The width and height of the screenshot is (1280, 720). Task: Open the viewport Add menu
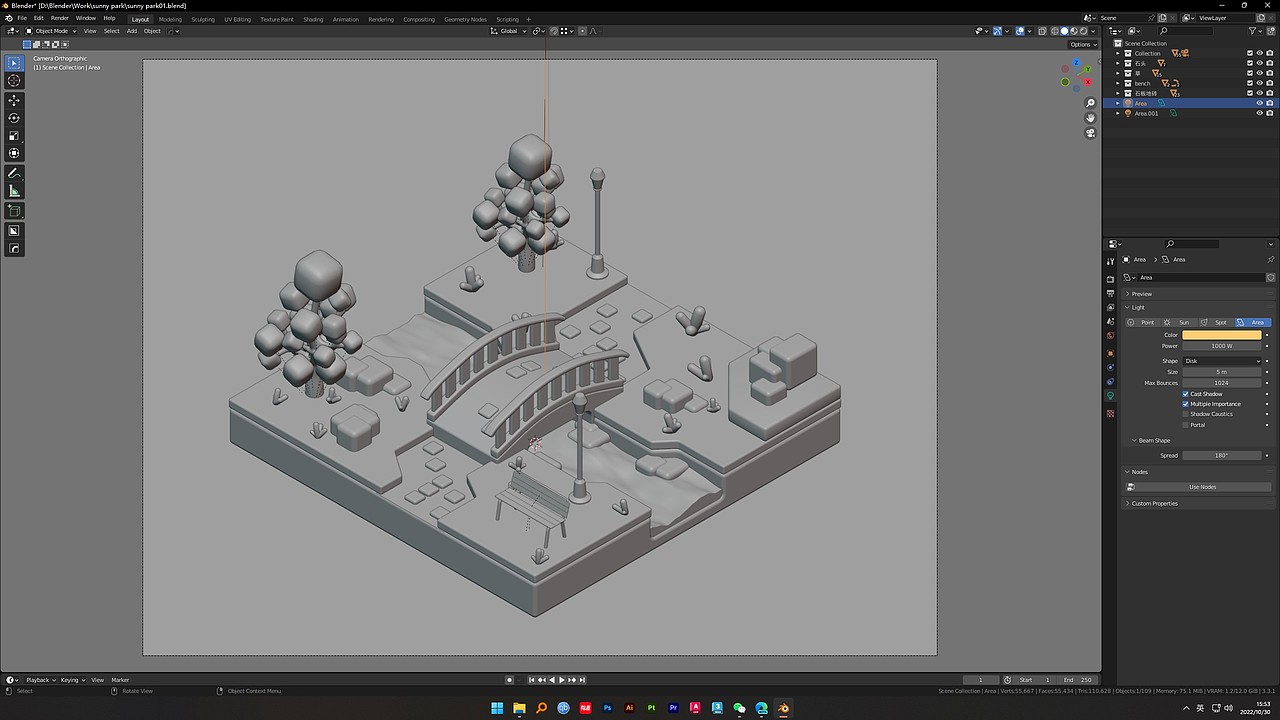coord(131,31)
